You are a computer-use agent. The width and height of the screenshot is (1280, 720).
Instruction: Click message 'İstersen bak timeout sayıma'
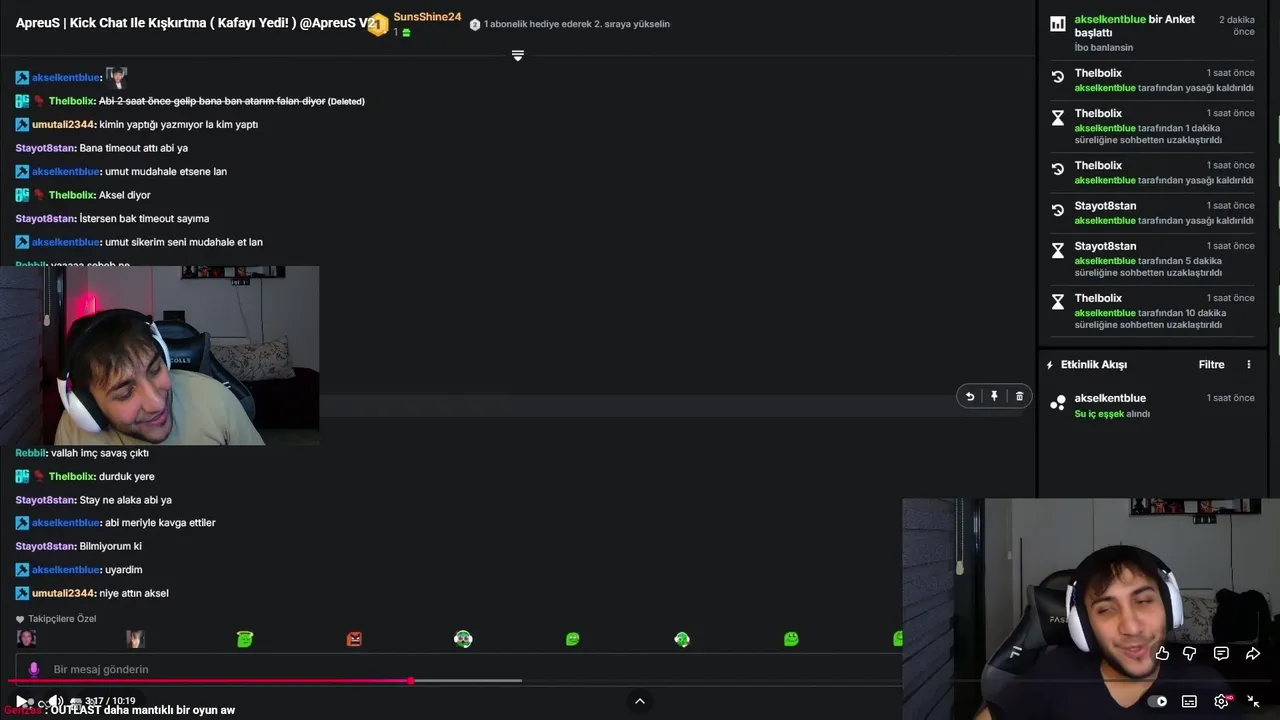[144, 219]
